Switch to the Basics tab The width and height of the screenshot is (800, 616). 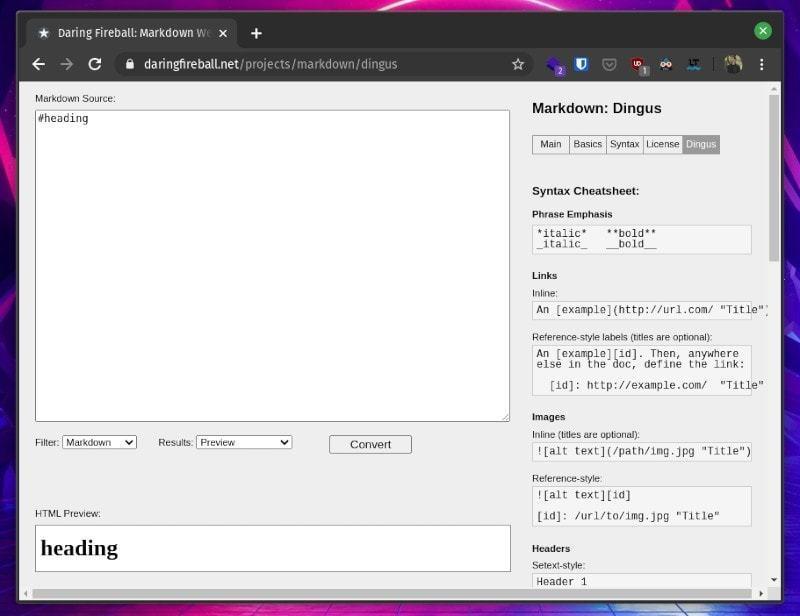tap(587, 144)
